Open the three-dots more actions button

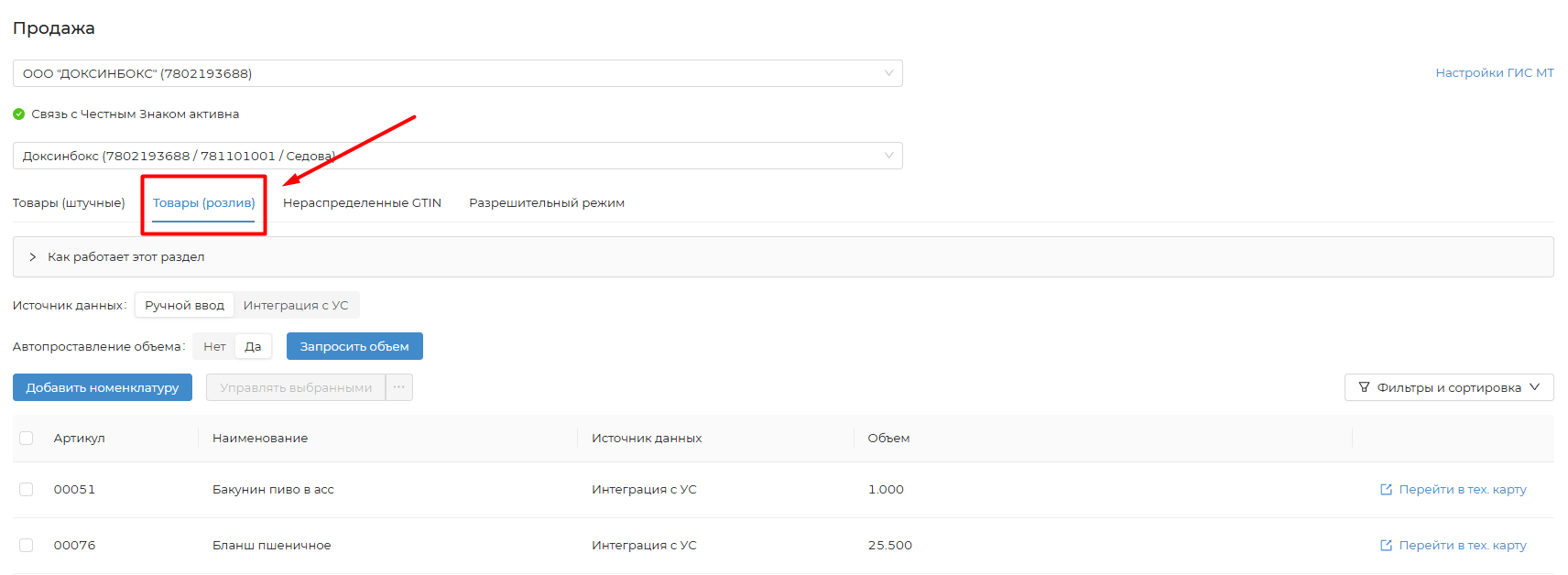(399, 387)
